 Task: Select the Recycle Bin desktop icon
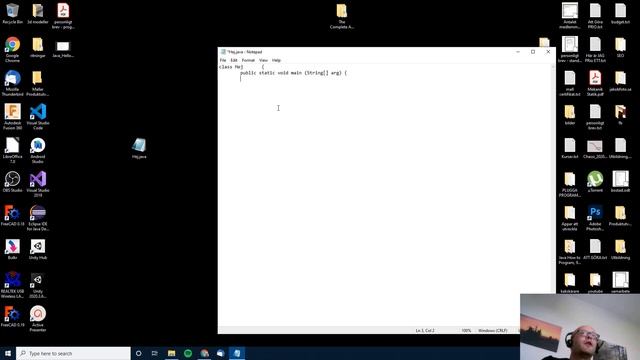pos(13,14)
